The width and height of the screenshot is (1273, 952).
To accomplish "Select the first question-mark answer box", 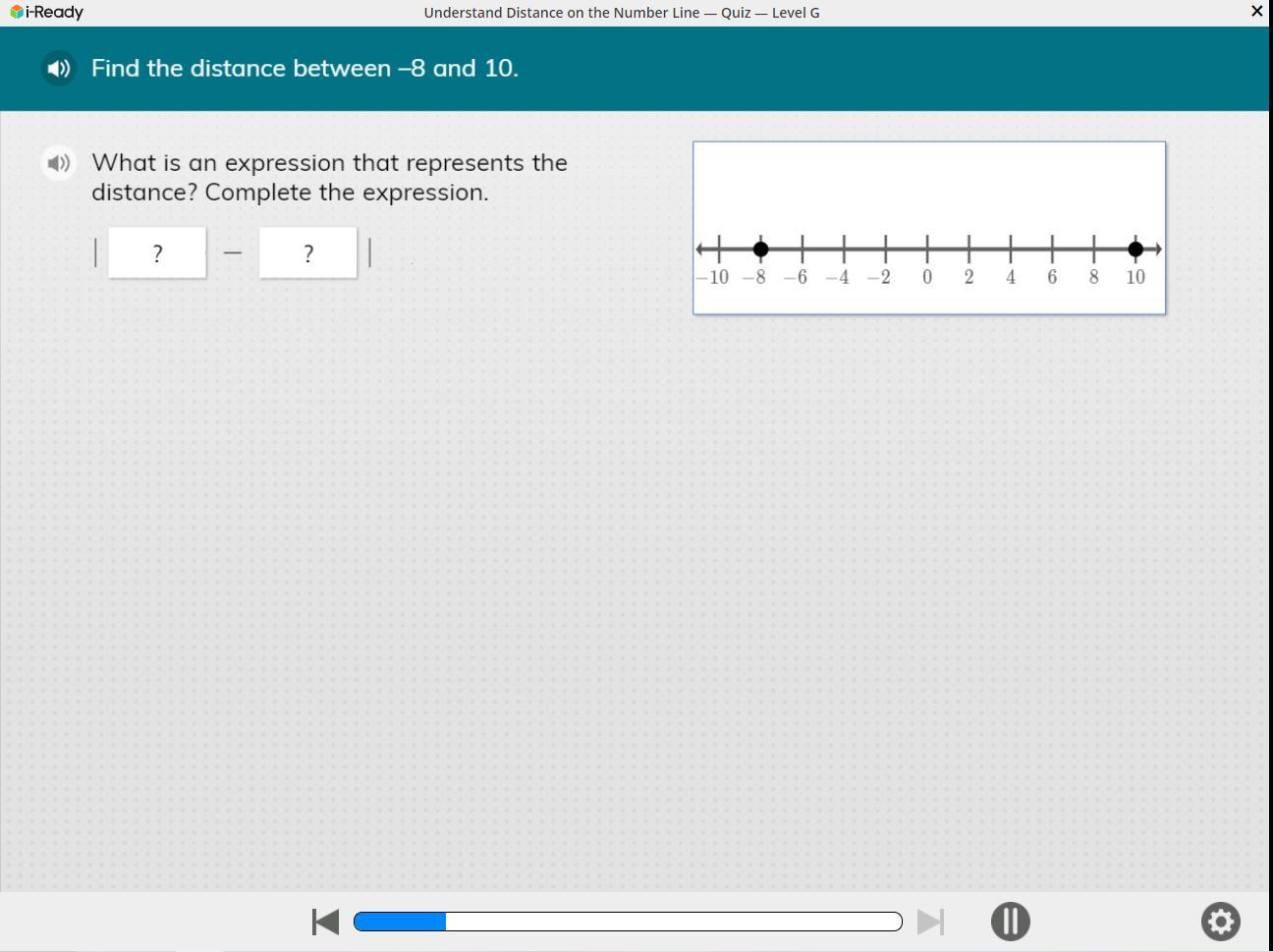I will [157, 253].
